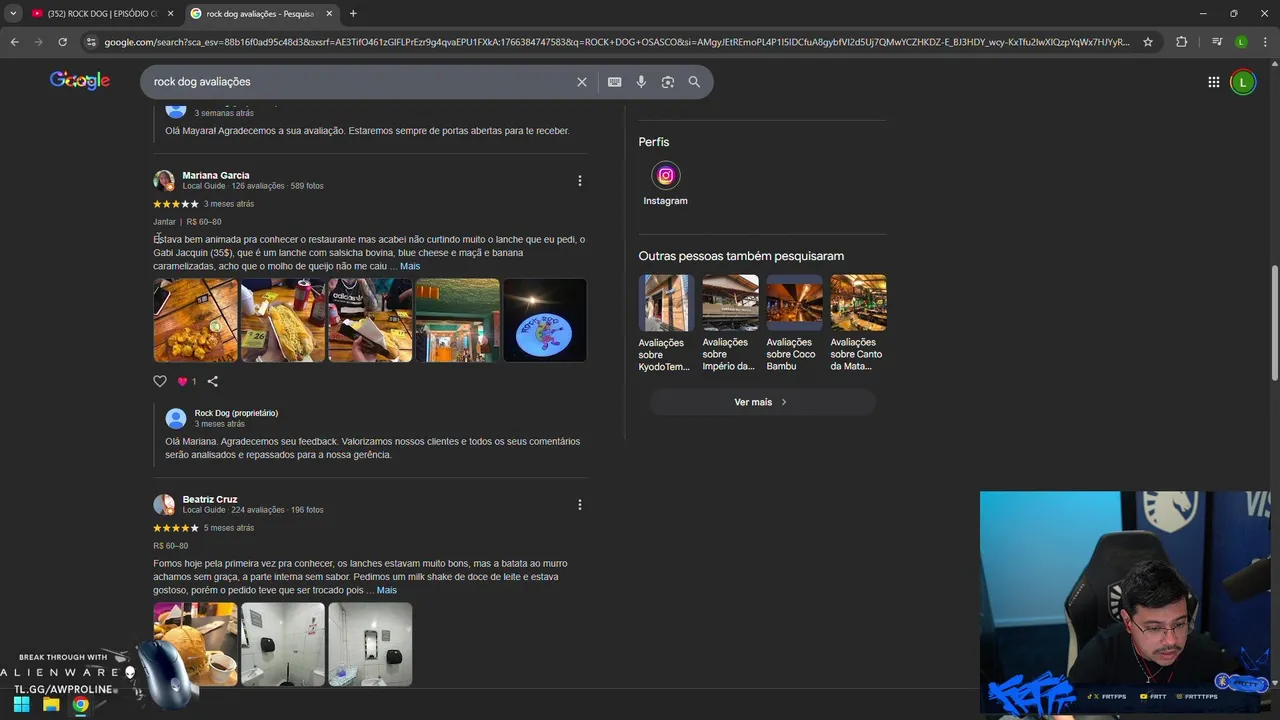The height and width of the screenshot is (720, 1280).
Task: Open Beatriz Cruz's profile name
Action: (210, 499)
